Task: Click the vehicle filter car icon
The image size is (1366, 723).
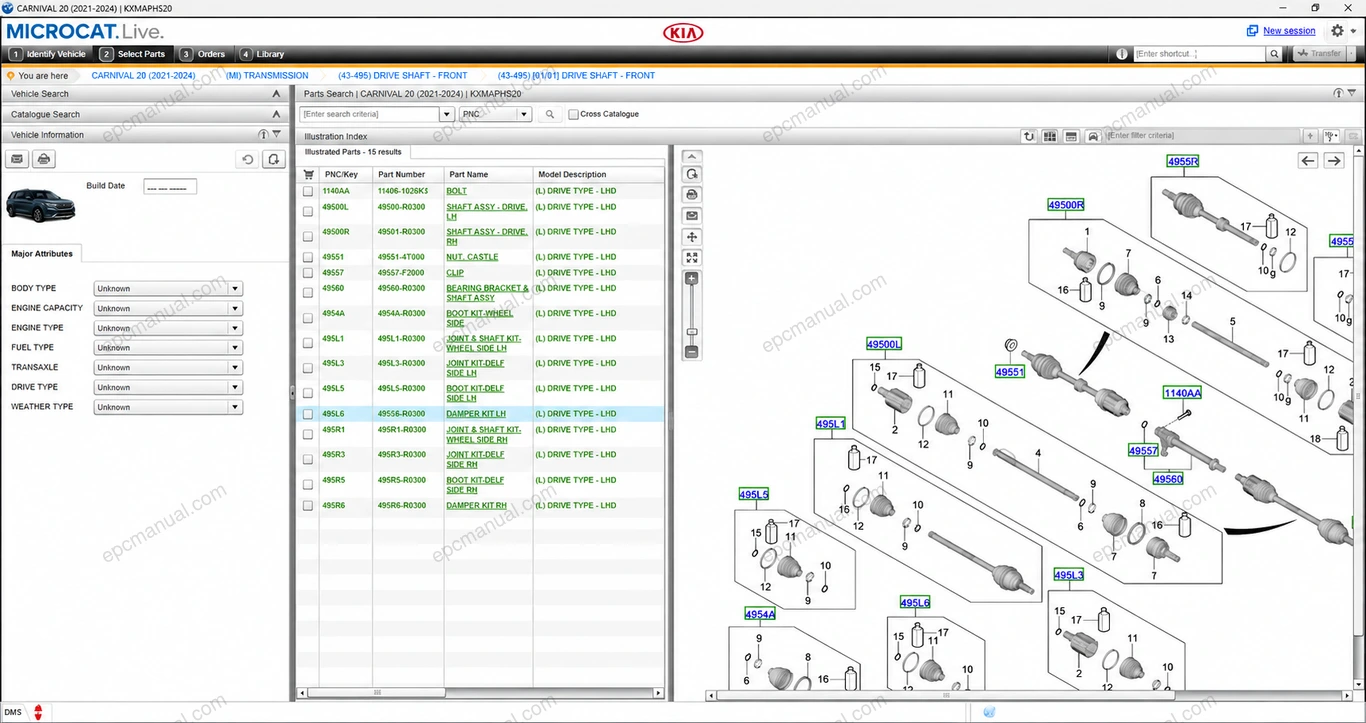Action: [x=1093, y=136]
